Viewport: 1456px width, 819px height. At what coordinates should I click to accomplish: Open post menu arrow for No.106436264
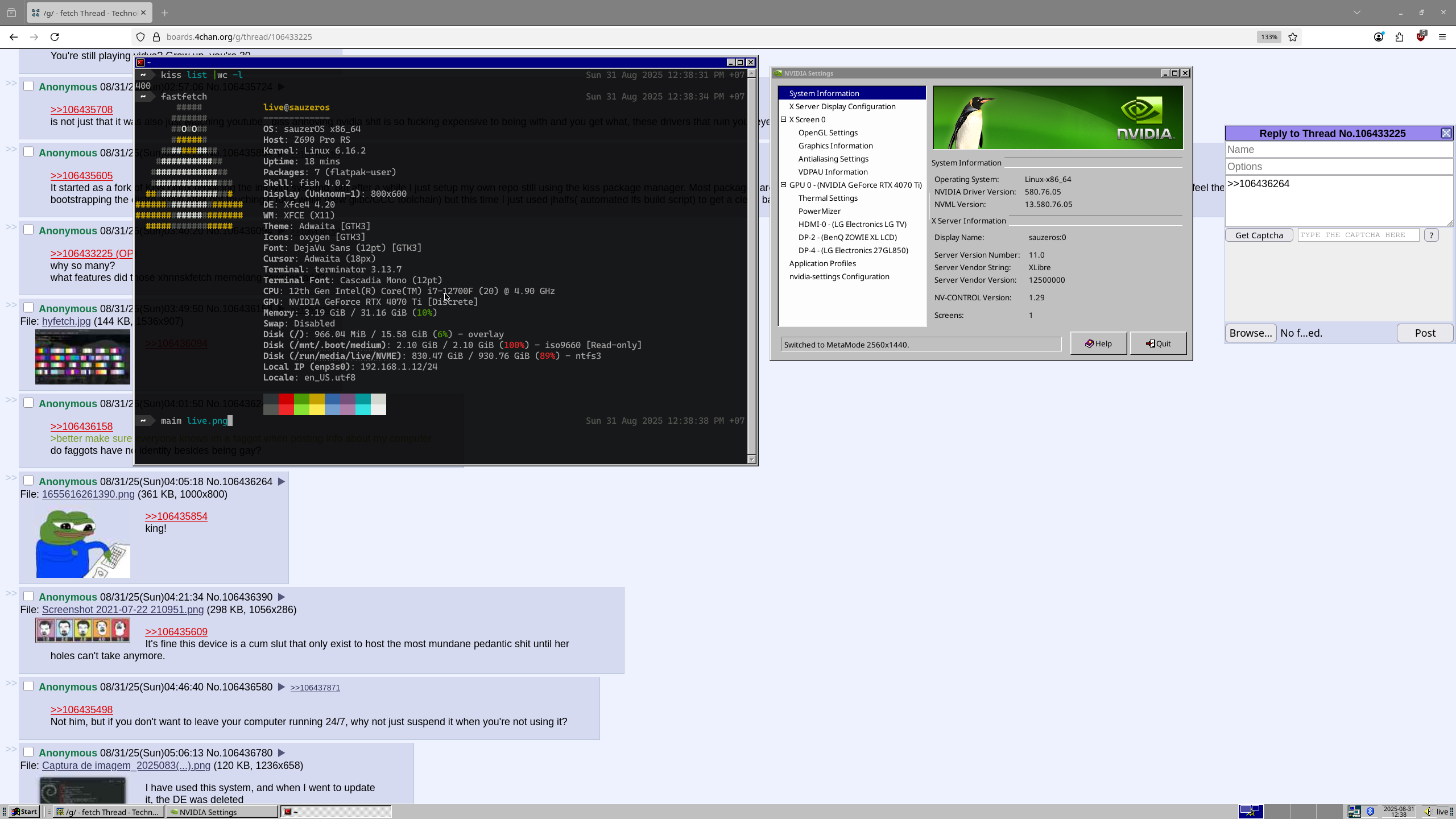(x=281, y=482)
